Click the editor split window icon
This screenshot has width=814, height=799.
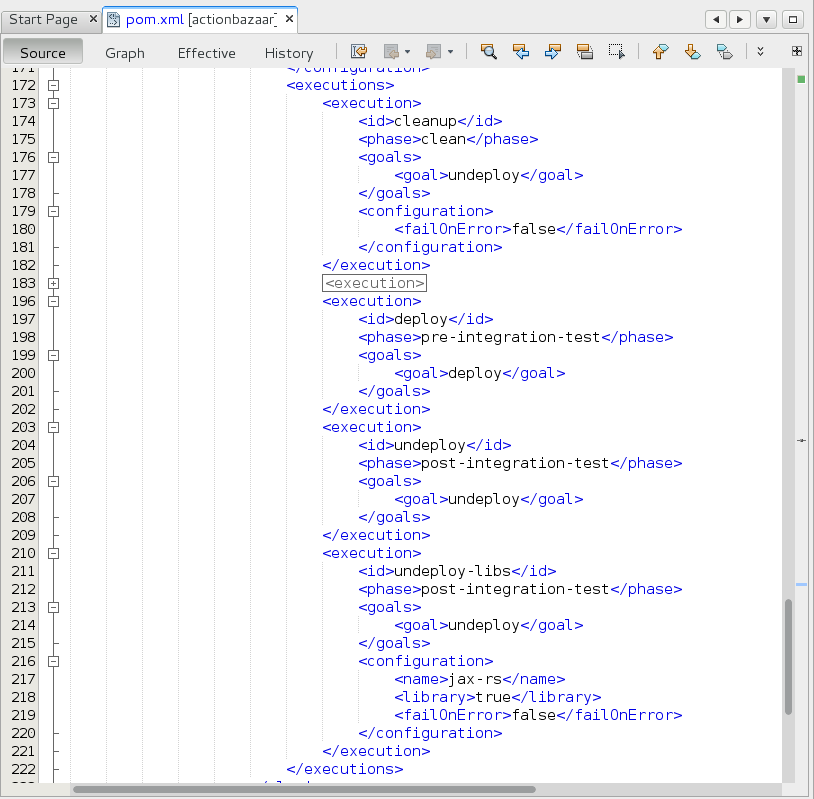click(x=797, y=51)
